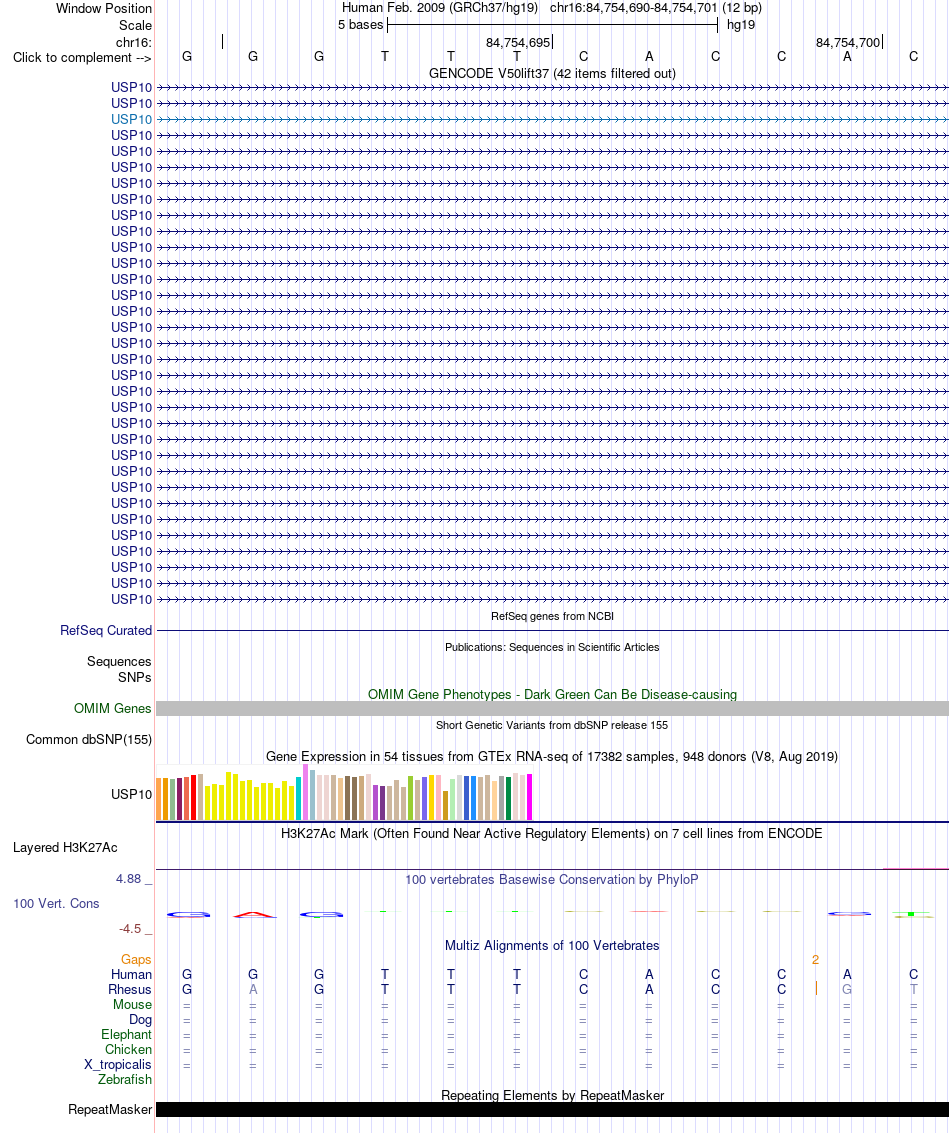Click the Layered H3K27Ac side label

pos(65,848)
